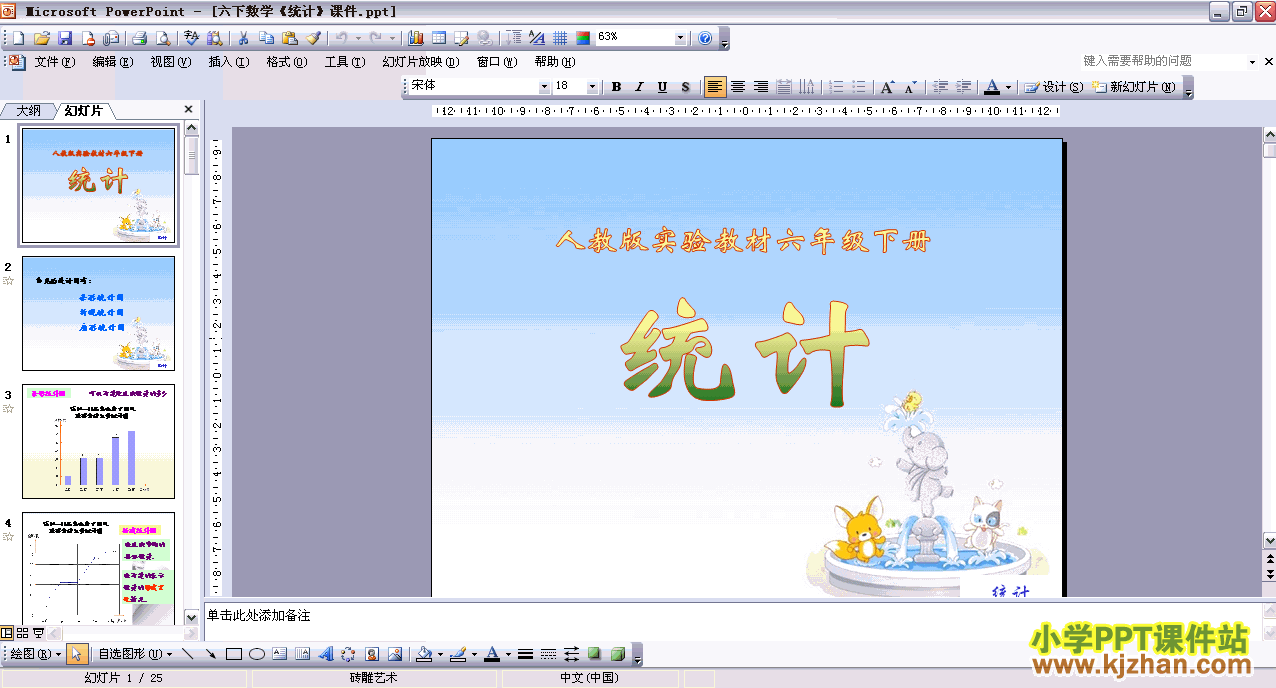
Task: Click the New Slide button
Action: pos(1134,87)
